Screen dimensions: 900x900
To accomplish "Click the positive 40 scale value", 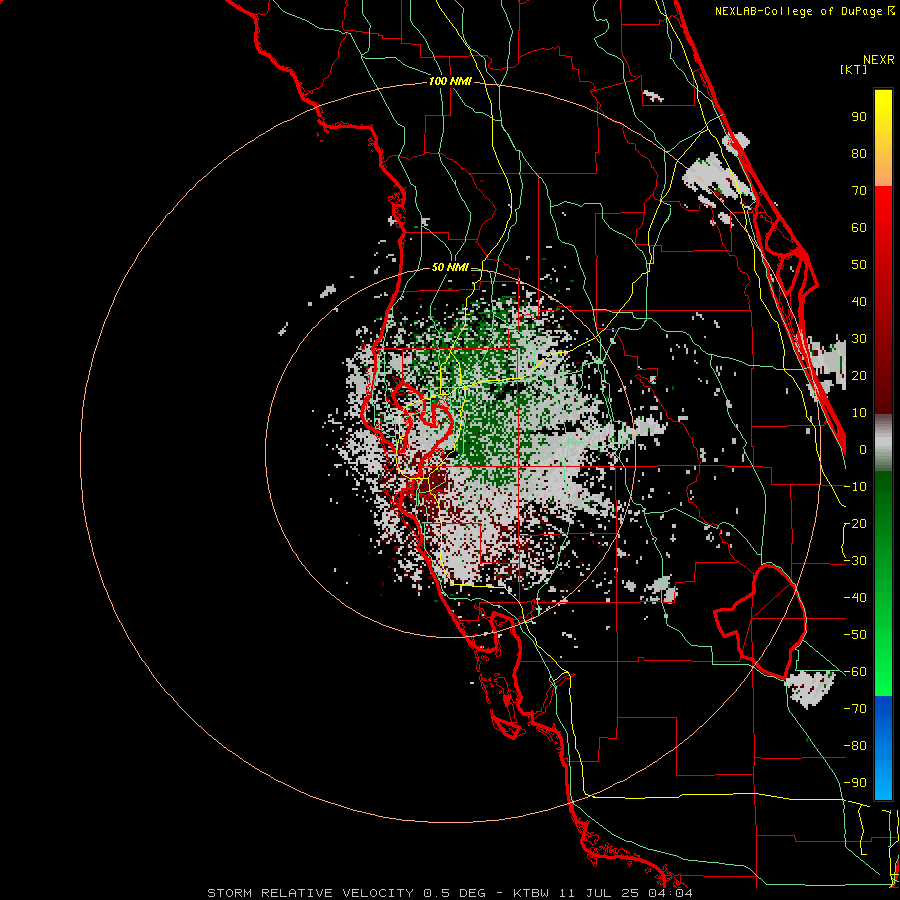I will point(859,301).
